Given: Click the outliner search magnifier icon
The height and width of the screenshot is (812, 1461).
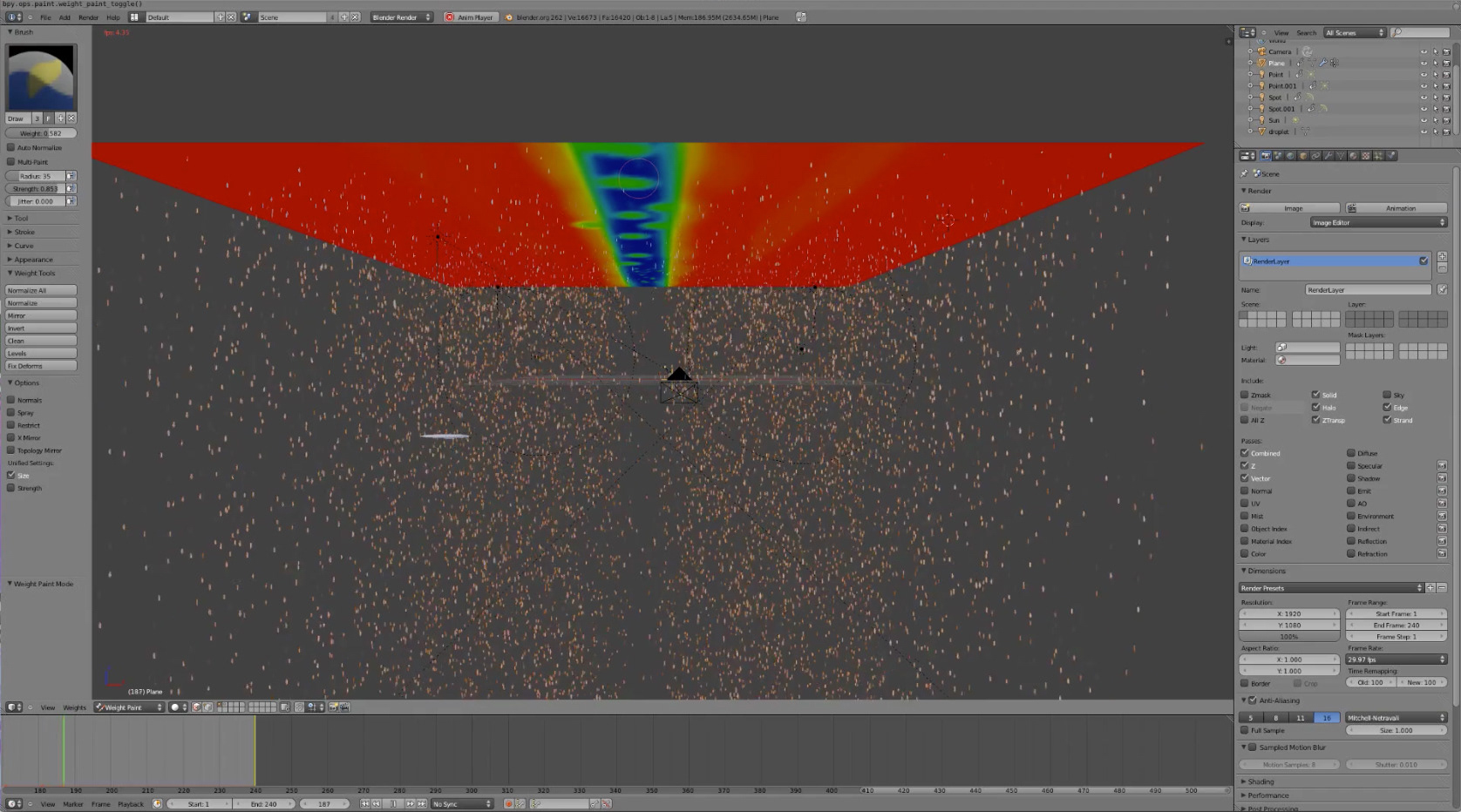Looking at the screenshot, I should click(x=1397, y=32).
